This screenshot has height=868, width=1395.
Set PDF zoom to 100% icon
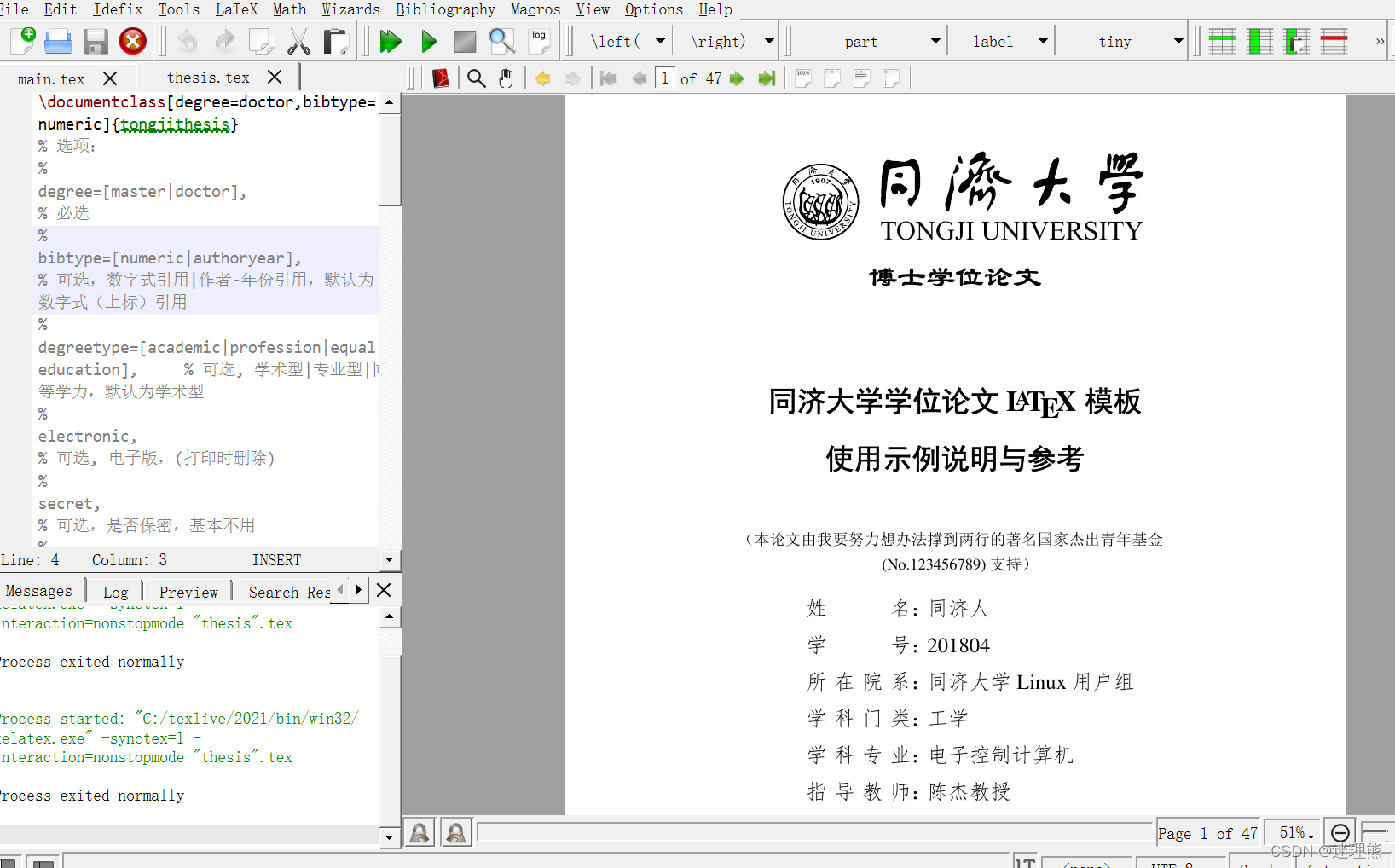(x=803, y=78)
